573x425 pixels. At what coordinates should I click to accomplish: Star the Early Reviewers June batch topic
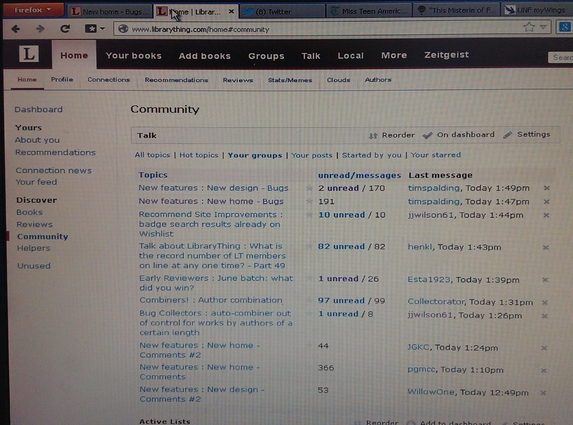click(309, 279)
